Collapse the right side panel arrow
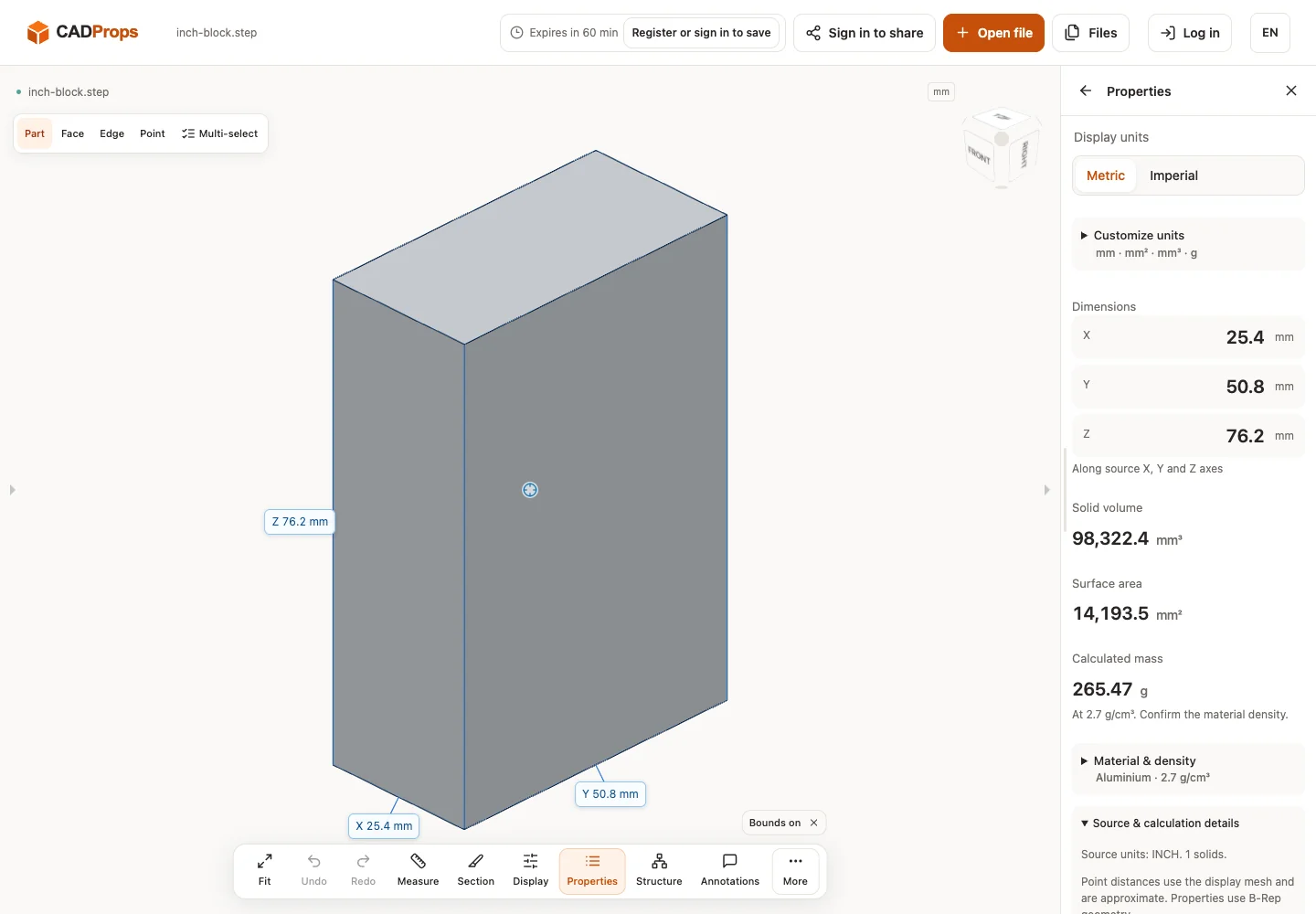 click(x=1047, y=490)
